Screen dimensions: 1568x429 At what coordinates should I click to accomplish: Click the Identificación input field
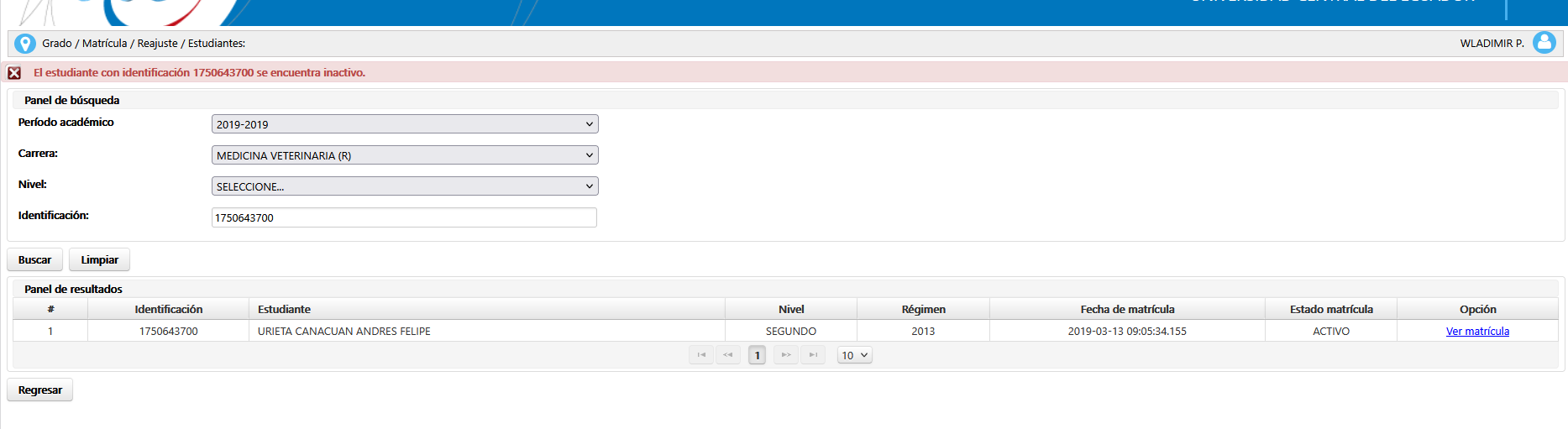pos(404,217)
